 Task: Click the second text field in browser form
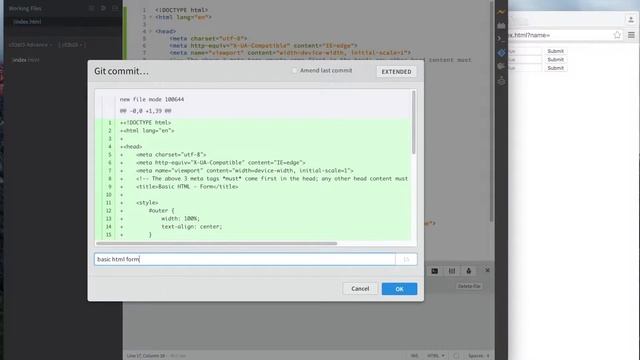click(x=524, y=60)
